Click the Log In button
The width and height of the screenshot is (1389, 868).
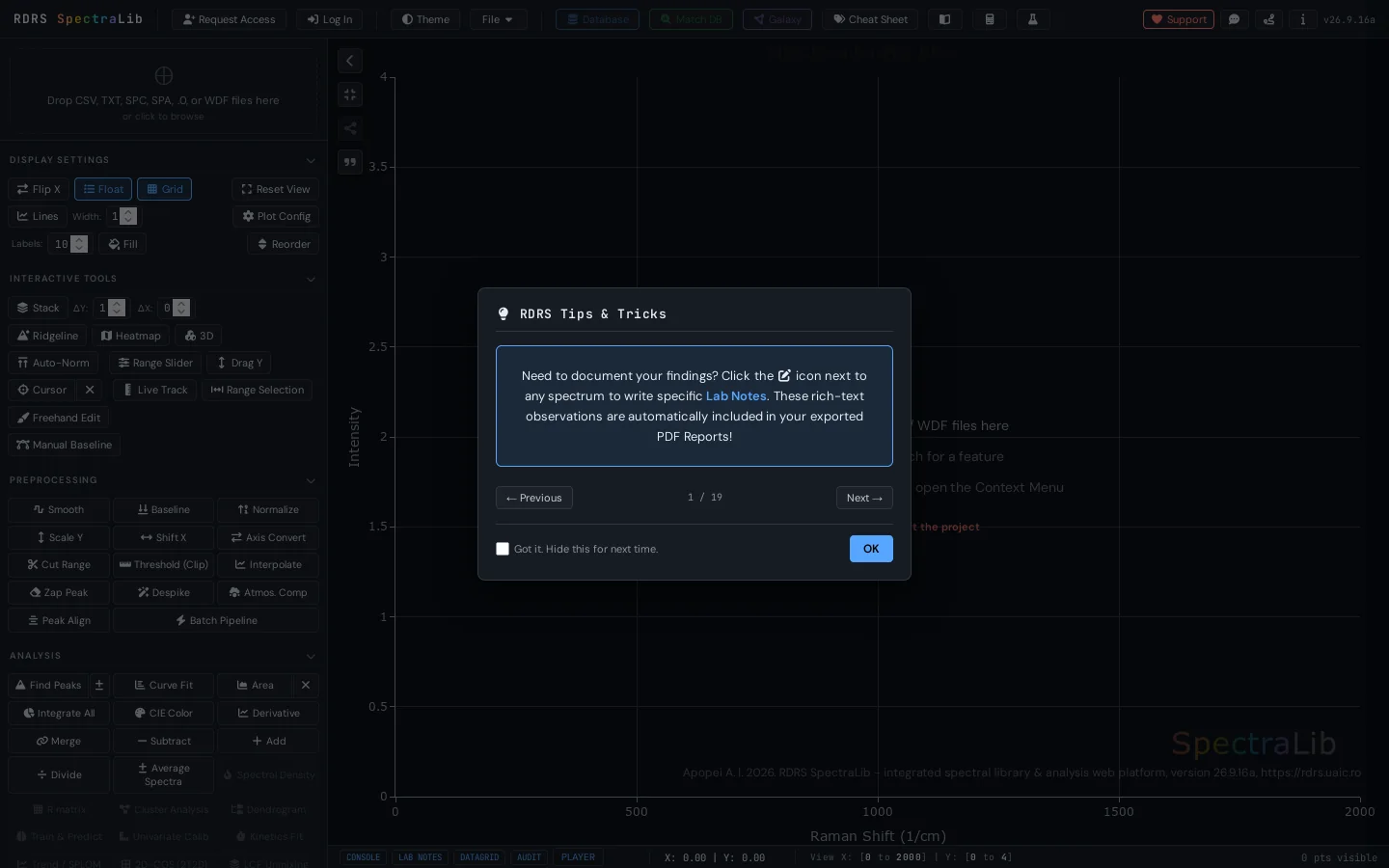click(x=329, y=19)
